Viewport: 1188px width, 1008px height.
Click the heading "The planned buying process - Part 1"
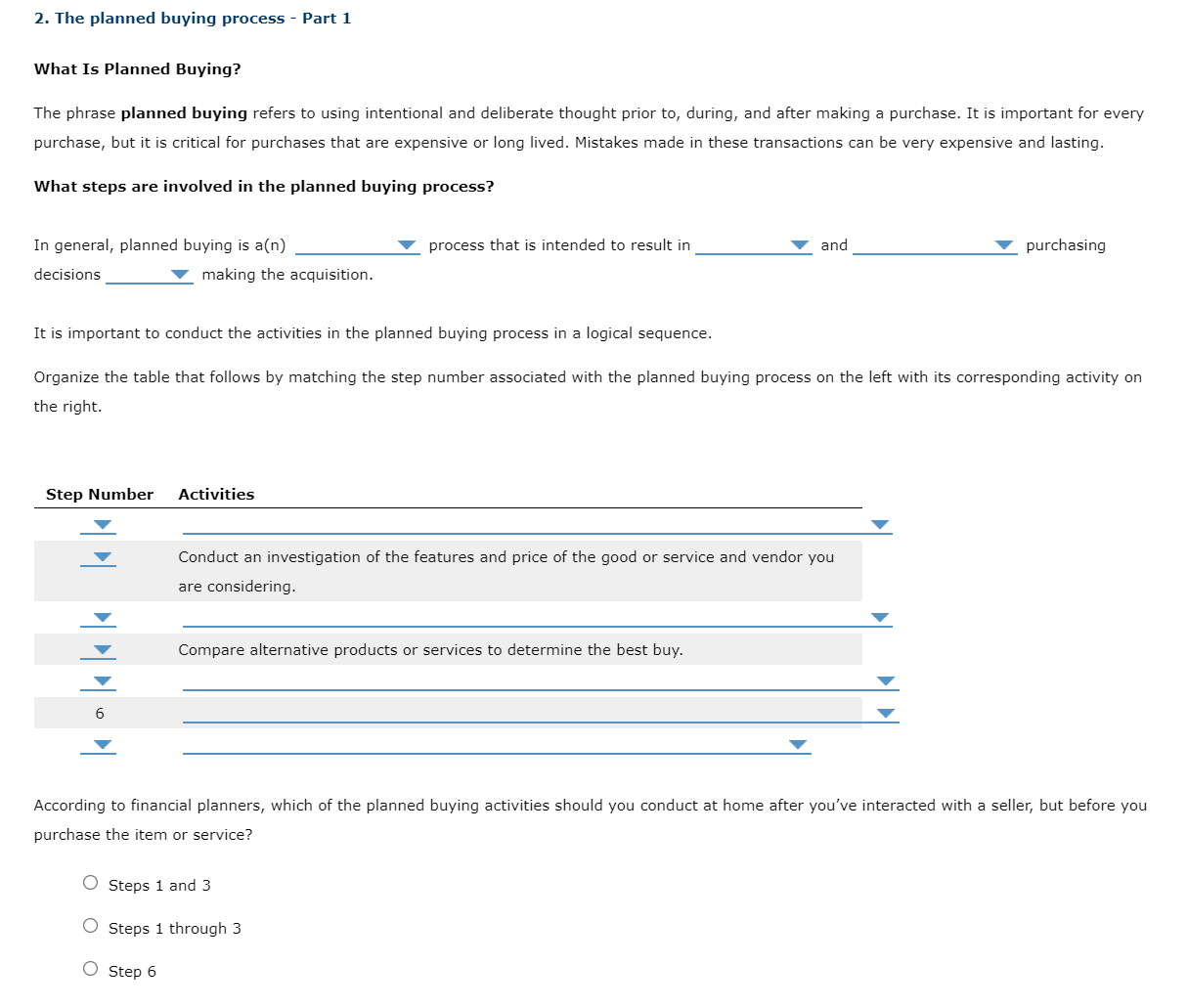[x=192, y=18]
